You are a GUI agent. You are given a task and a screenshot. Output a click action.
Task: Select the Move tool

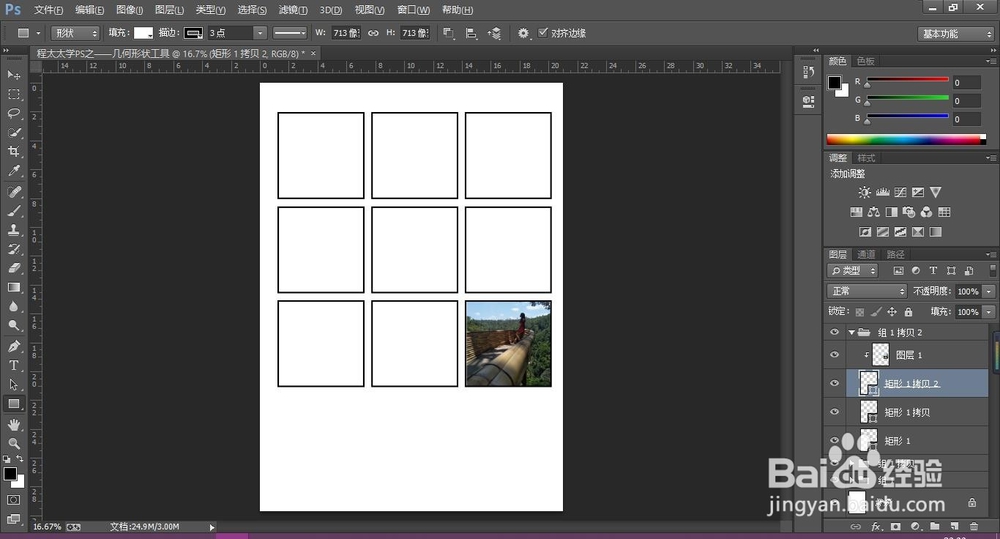(13, 75)
